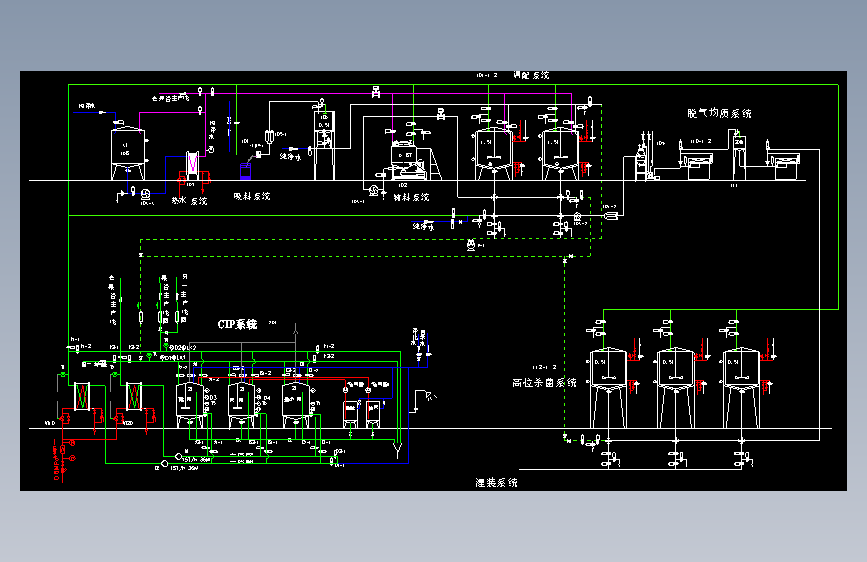Viewport: 867px width, 562px height.
Task: Select the pump on the dashed green line
Action: (471, 244)
